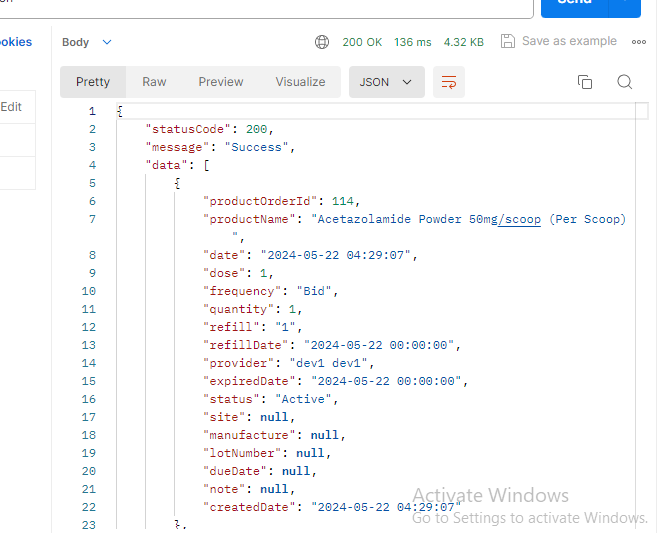Click the "data" key on line 4

[167, 165]
